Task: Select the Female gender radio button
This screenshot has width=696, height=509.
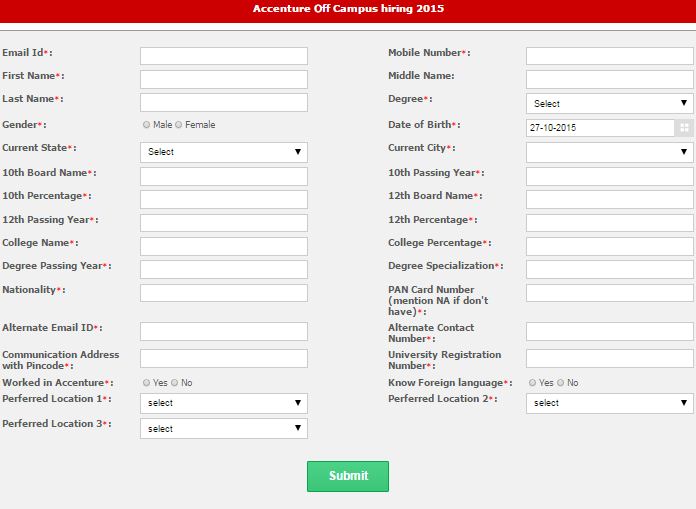Action: tap(178, 125)
